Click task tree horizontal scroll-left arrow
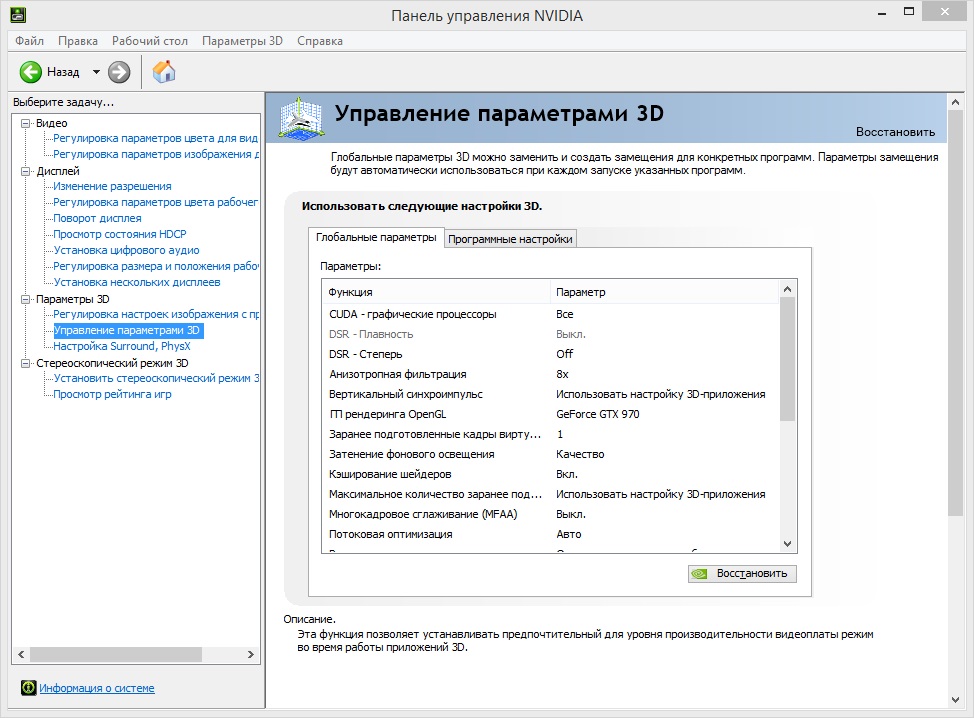Image resolution: width=974 pixels, height=718 pixels. tap(21, 655)
